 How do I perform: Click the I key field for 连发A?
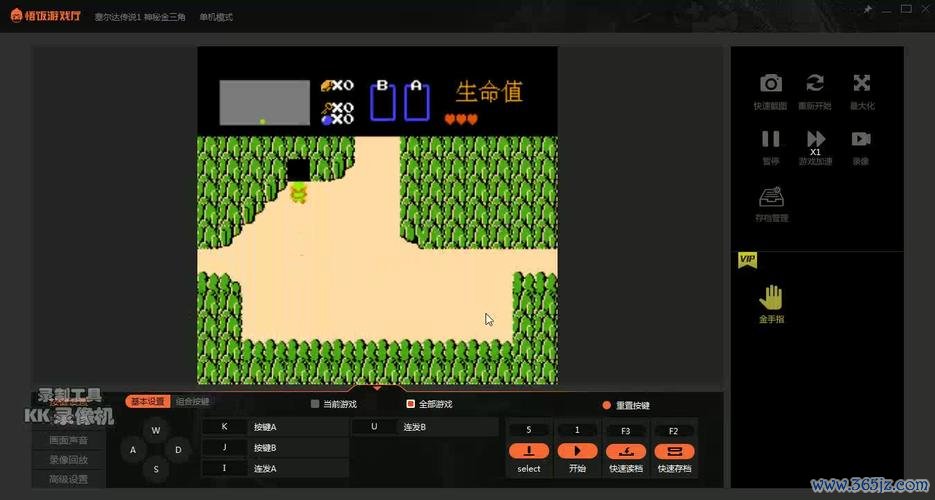(x=224, y=468)
